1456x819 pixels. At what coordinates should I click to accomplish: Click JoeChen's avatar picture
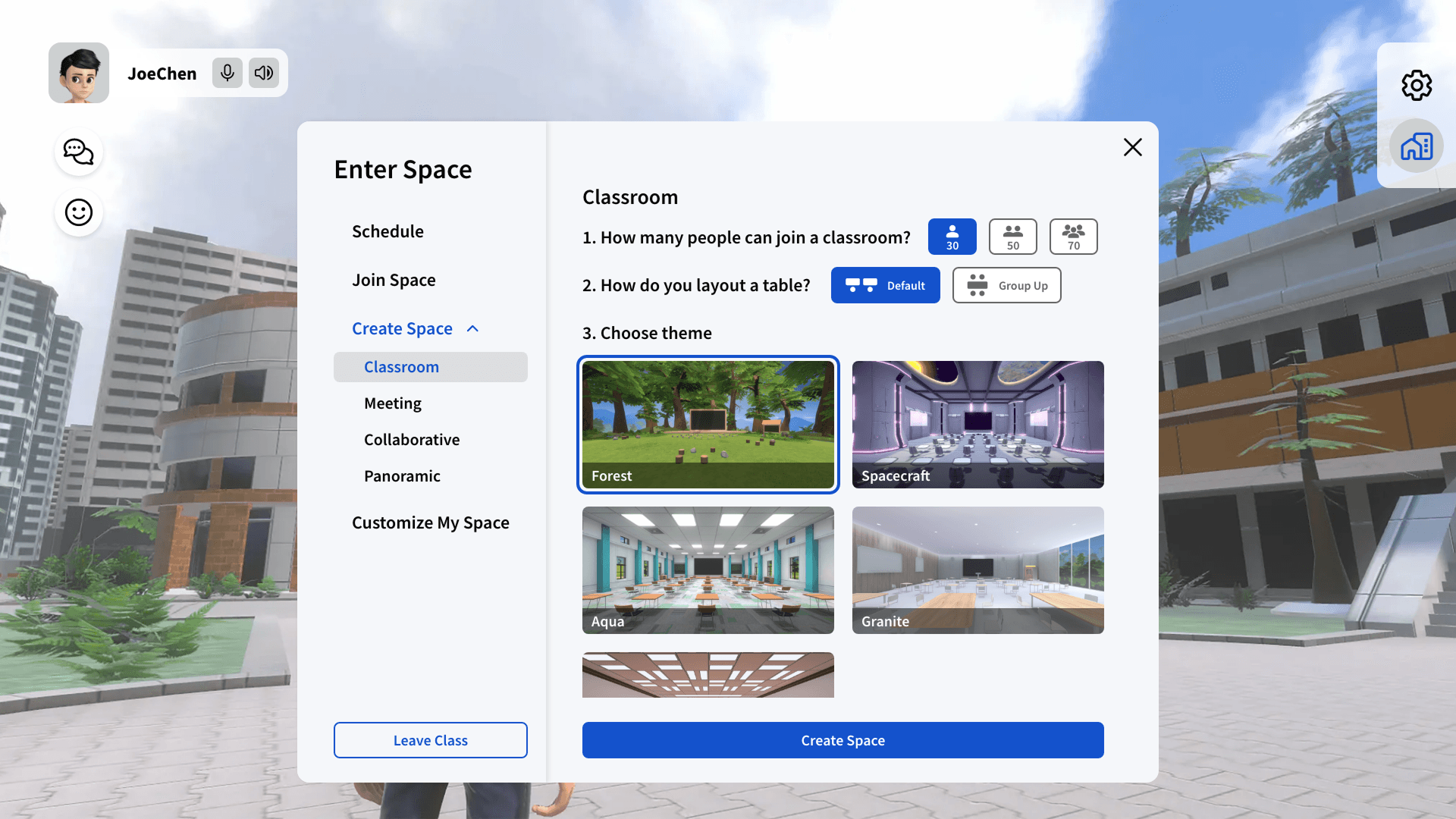pos(79,73)
